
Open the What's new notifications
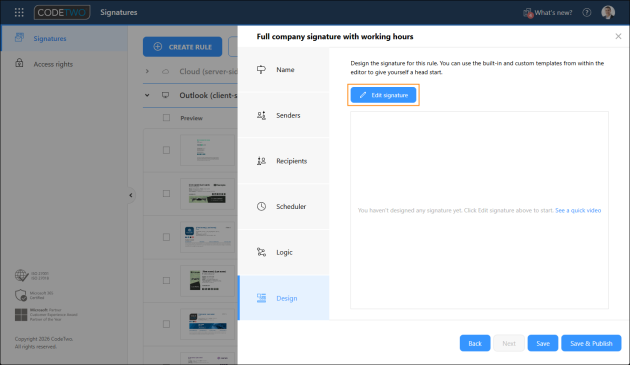pos(548,13)
